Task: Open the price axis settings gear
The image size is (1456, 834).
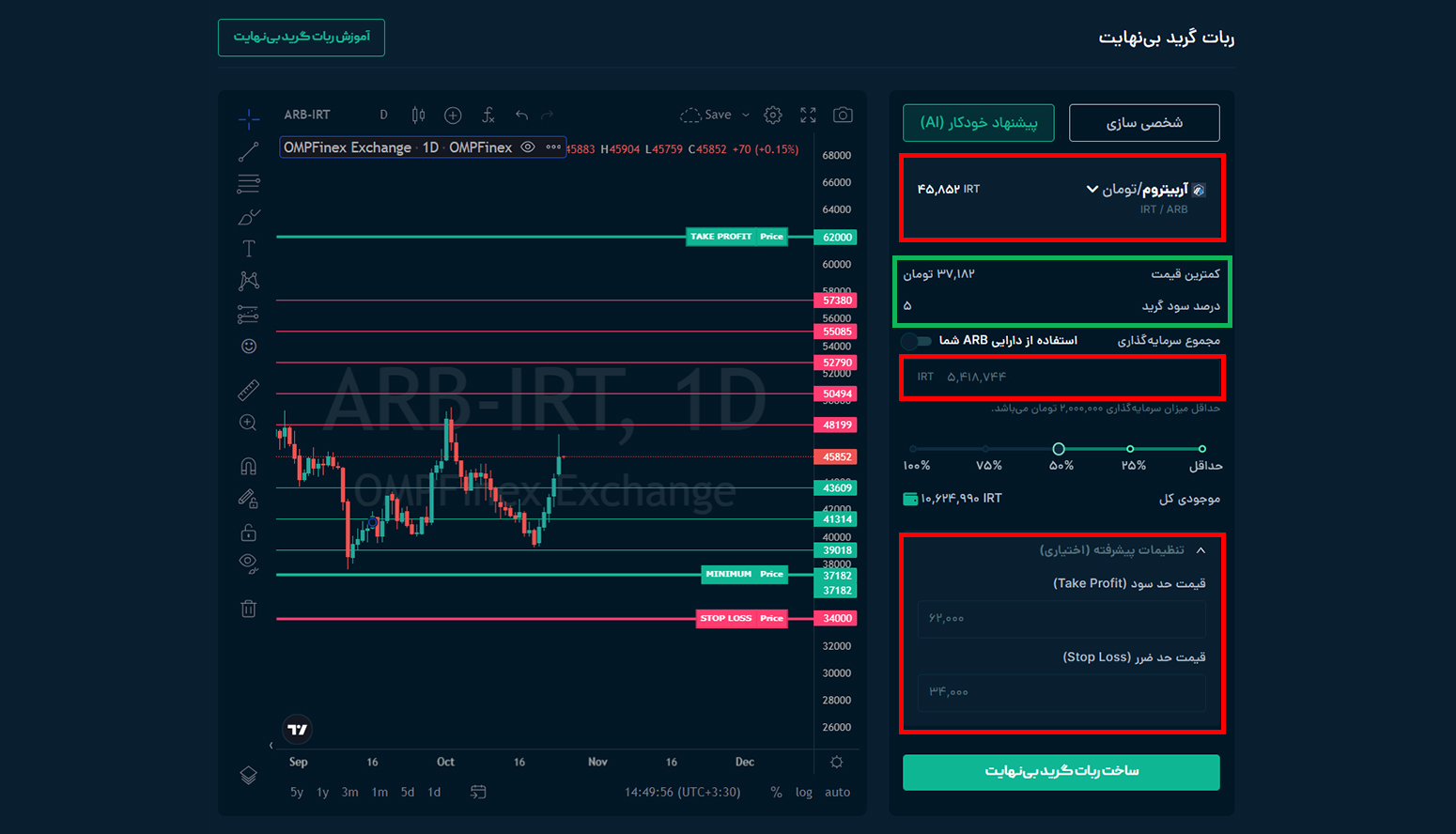Action: coord(836,762)
